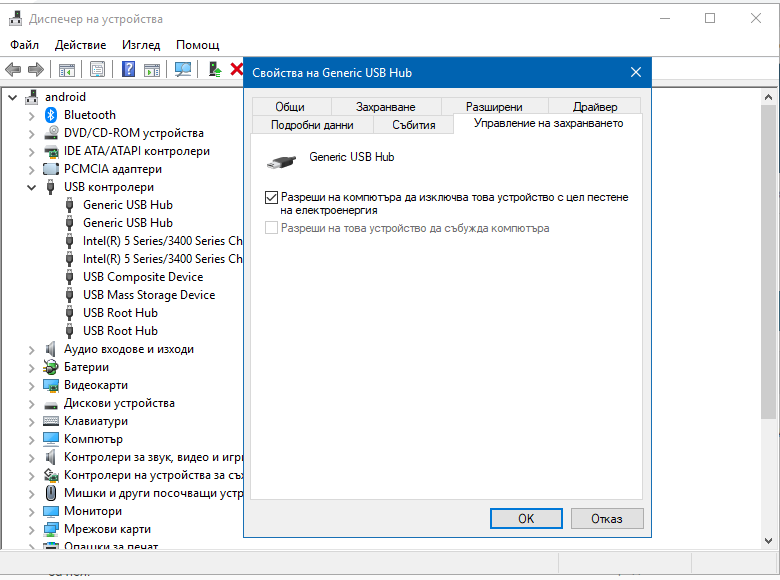Click the Мишки mouse icon
780x580 pixels.
pos(51,493)
